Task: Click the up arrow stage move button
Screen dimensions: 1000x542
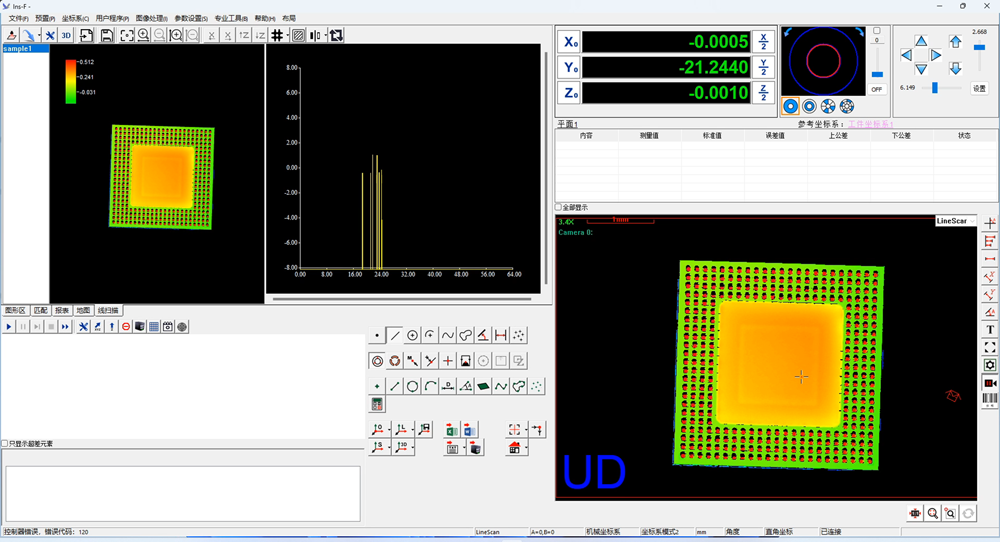Action: 921,41
